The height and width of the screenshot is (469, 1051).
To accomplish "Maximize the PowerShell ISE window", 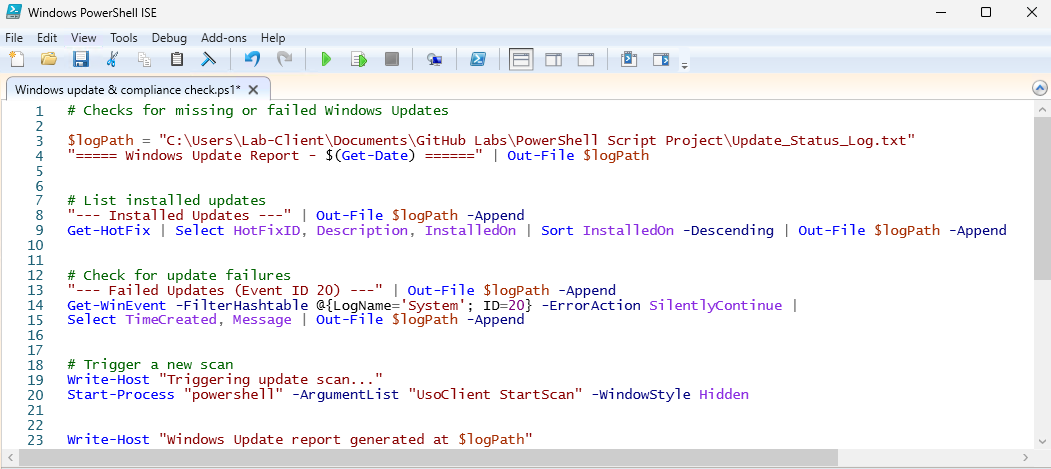I will (985, 12).
